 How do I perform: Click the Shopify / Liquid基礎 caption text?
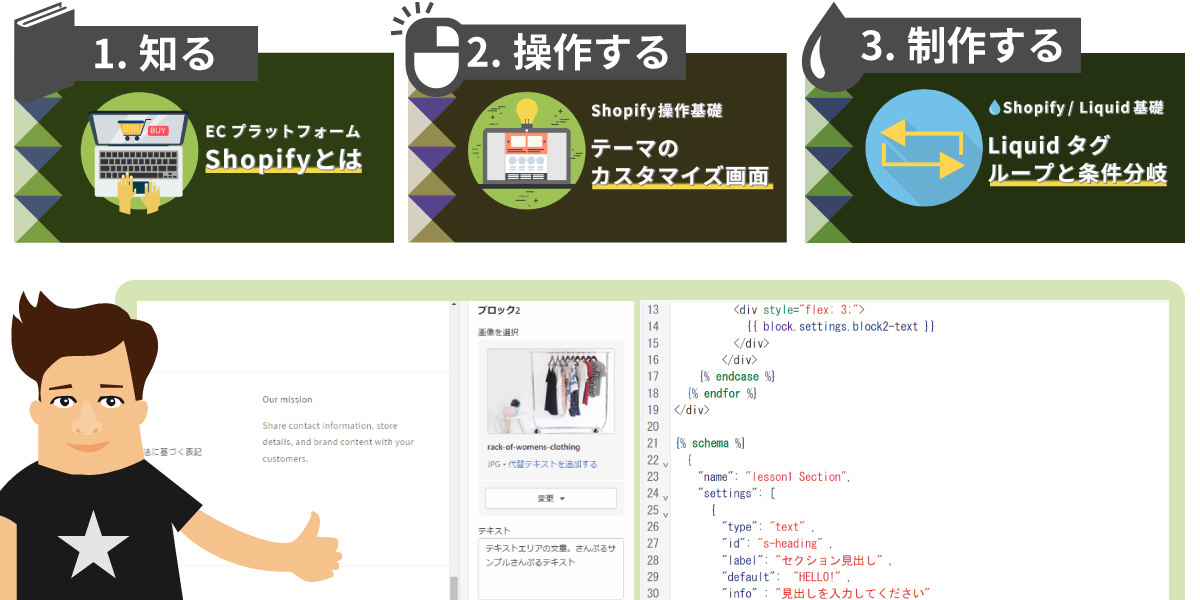point(1075,107)
